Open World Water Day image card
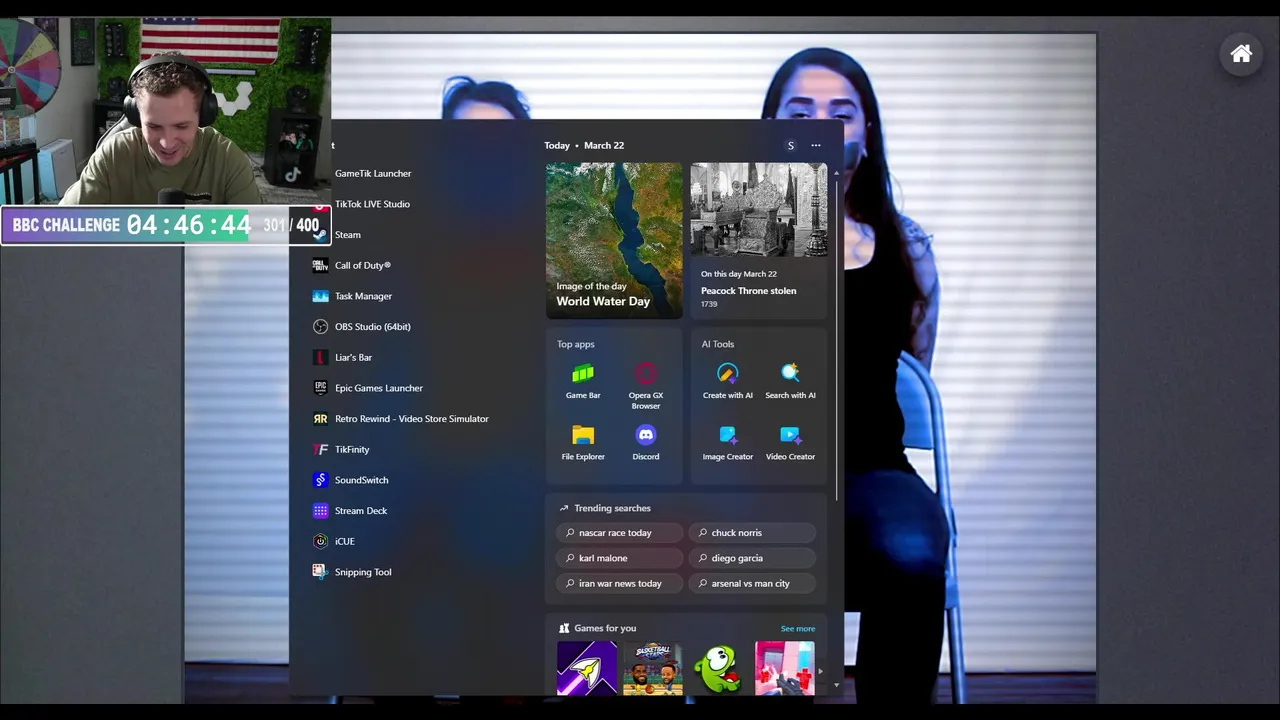The width and height of the screenshot is (1280, 720). point(614,241)
